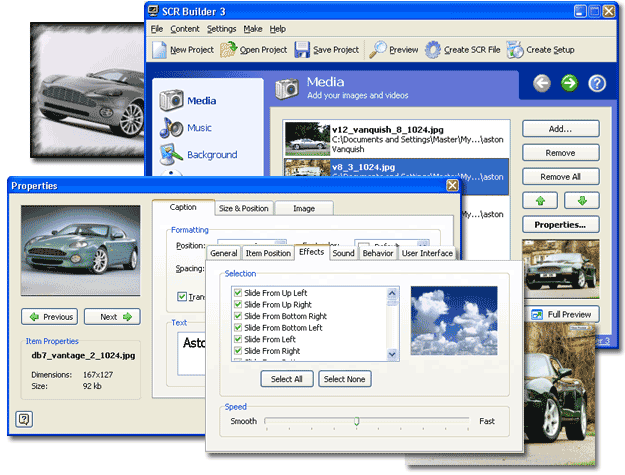
Task: Select v12_vanquish_8_1024.jpg media item
Action: pyautogui.click(x=396, y=139)
